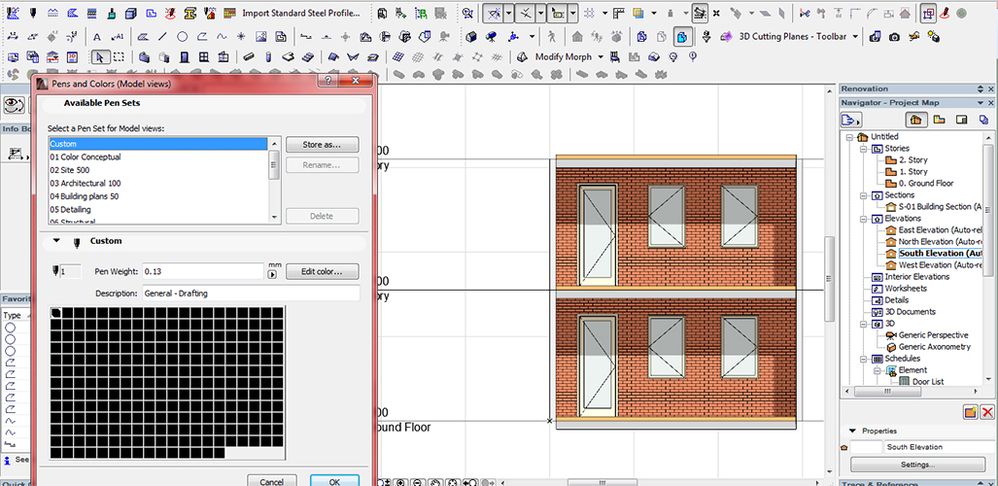
Task: Click the Store as... button
Action: point(321,145)
